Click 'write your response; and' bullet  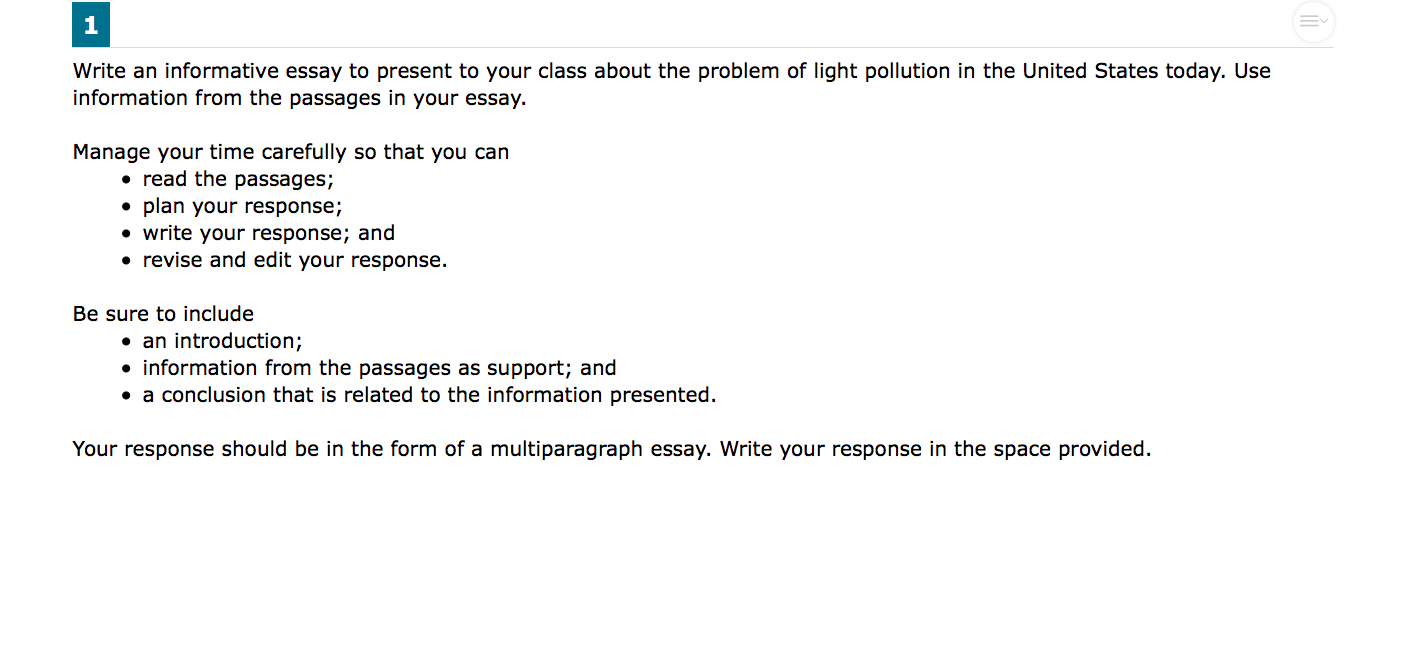point(268,233)
